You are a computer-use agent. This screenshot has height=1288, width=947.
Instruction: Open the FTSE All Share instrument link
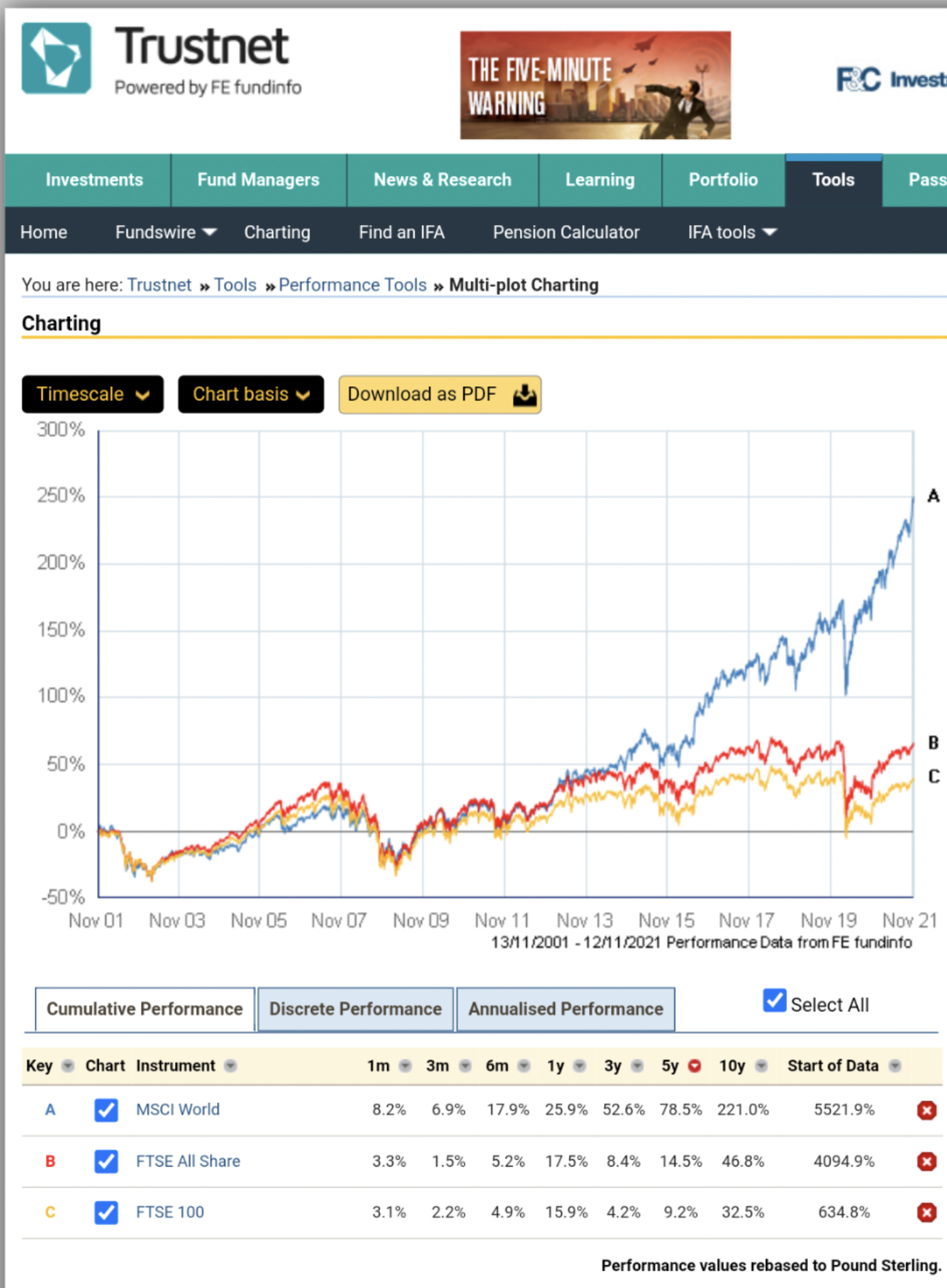pos(188,1161)
